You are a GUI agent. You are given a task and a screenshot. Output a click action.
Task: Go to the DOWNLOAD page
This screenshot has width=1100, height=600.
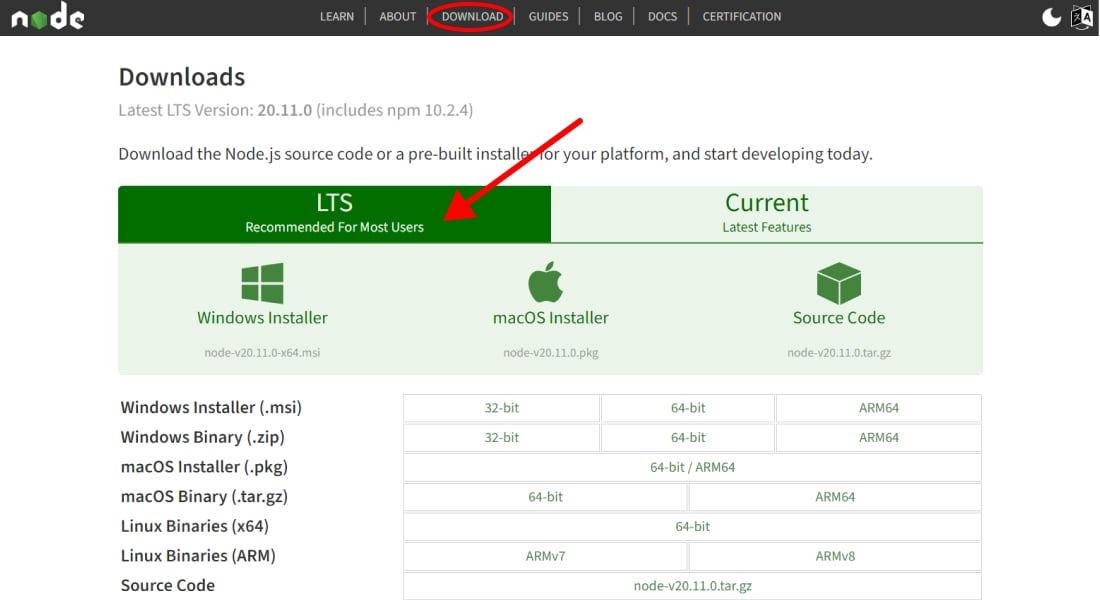click(472, 17)
